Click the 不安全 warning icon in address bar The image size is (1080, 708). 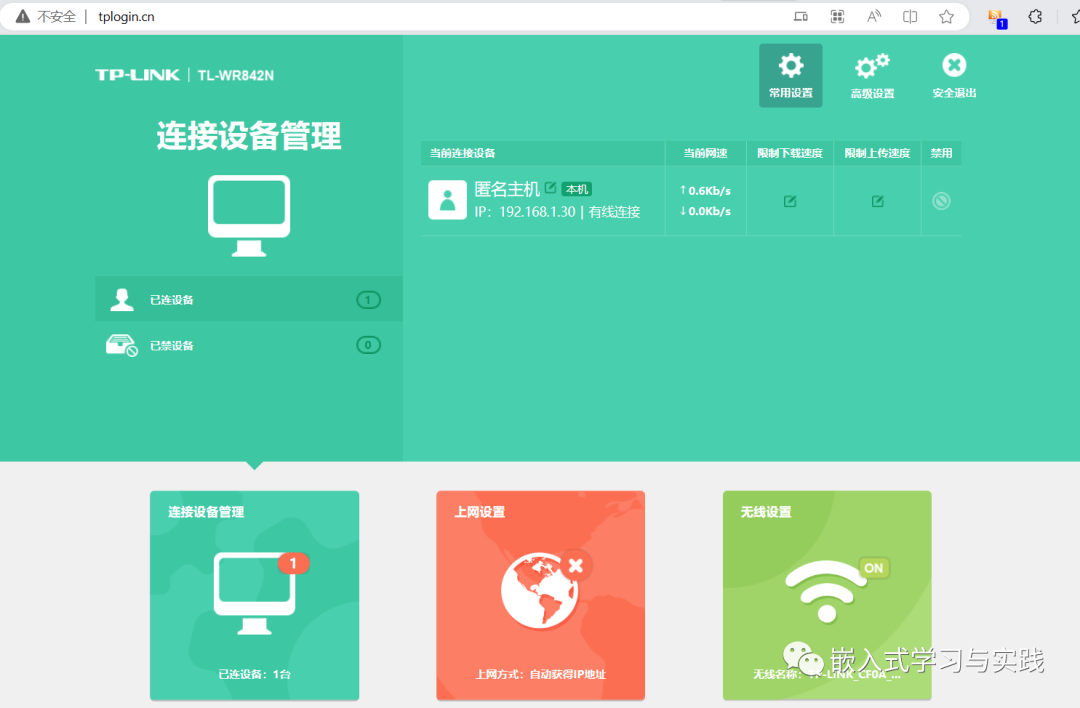click(22, 16)
